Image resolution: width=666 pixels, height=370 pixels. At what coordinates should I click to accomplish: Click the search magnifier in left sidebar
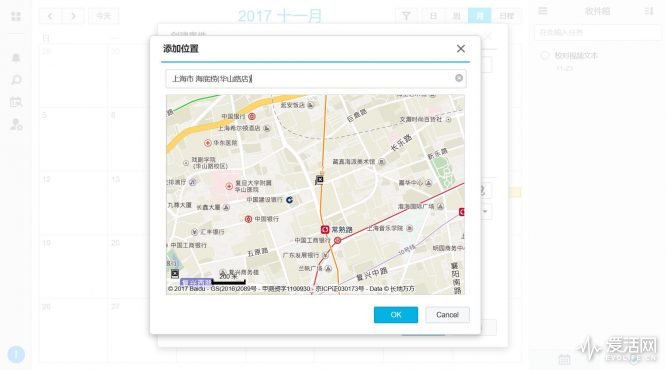(x=16, y=80)
